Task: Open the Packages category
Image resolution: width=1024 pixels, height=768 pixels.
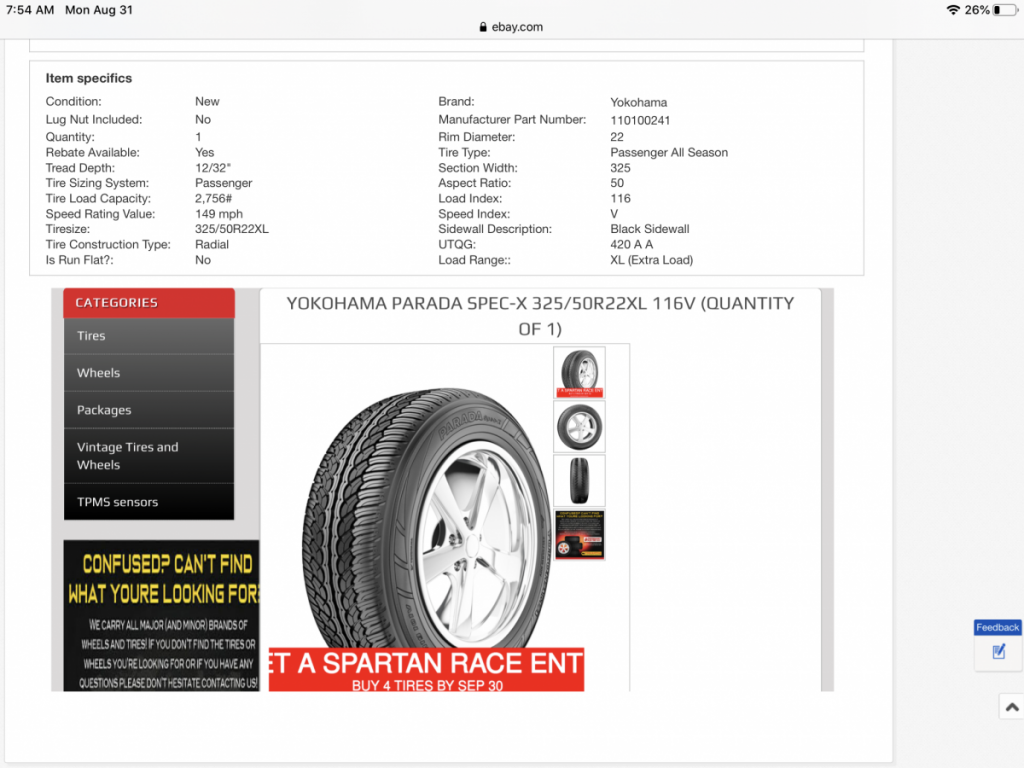Action: click(x=149, y=410)
